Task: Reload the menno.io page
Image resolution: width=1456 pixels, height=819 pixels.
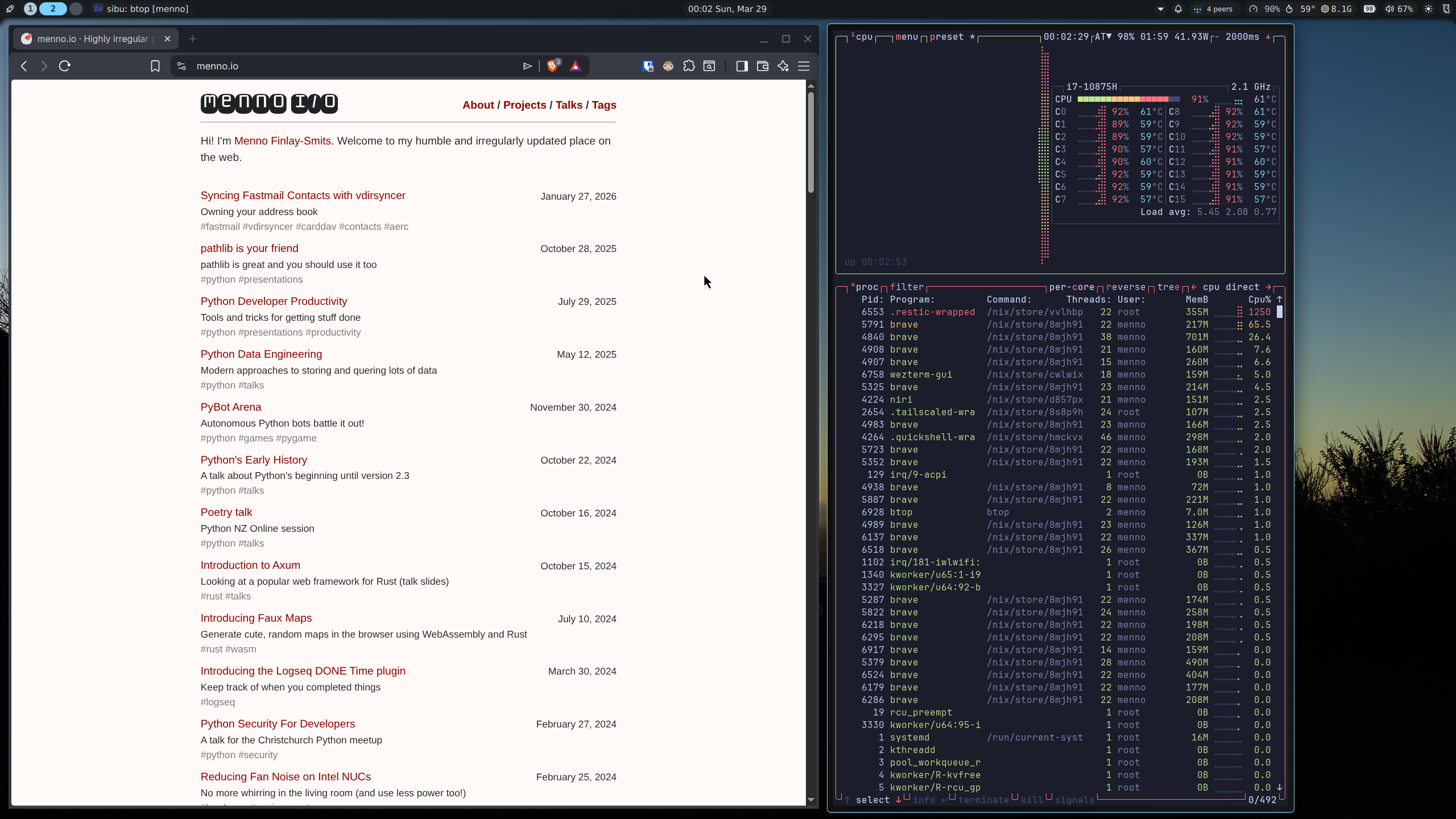Action: 65,66
